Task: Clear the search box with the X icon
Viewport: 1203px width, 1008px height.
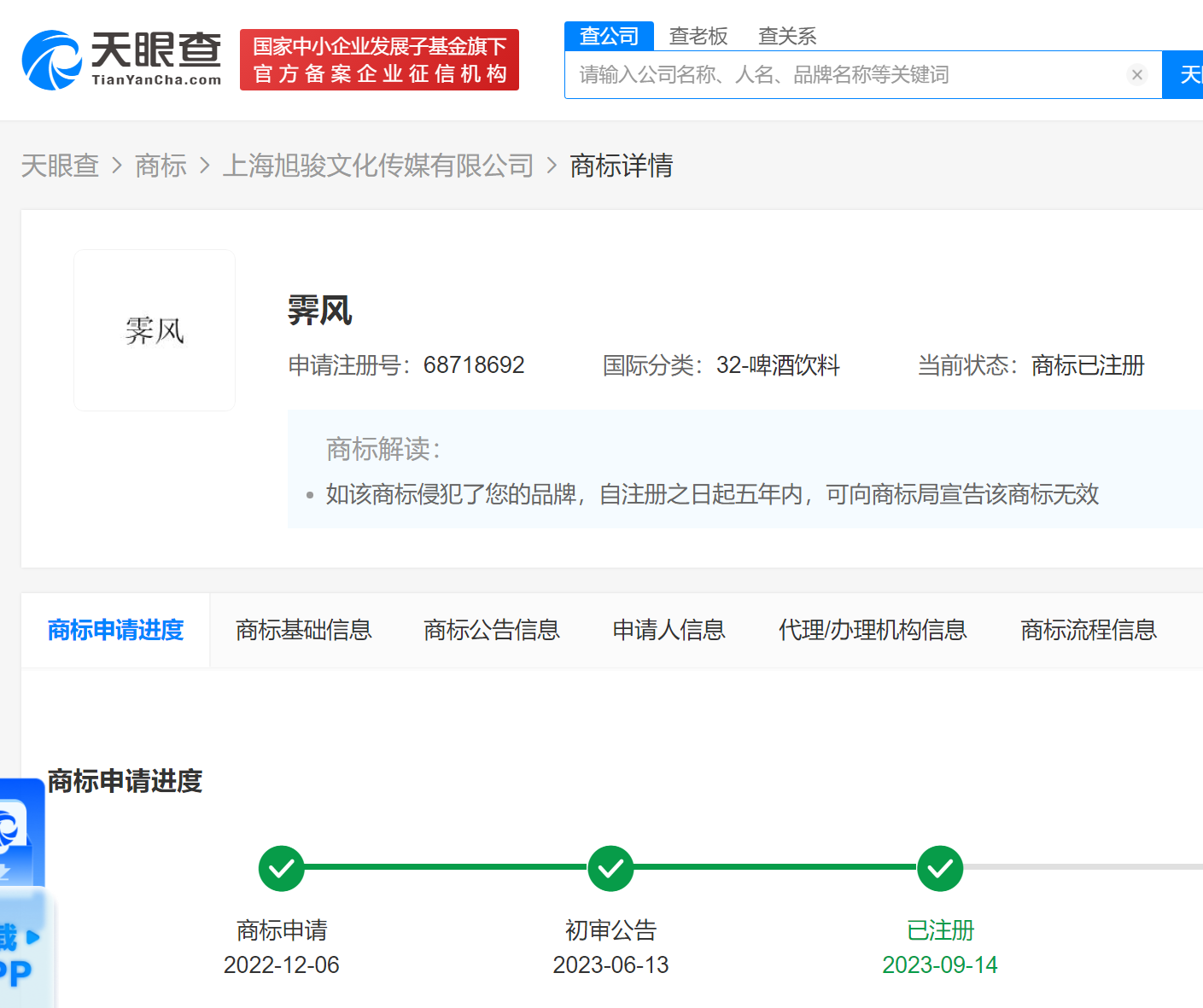Action: click(x=1136, y=75)
